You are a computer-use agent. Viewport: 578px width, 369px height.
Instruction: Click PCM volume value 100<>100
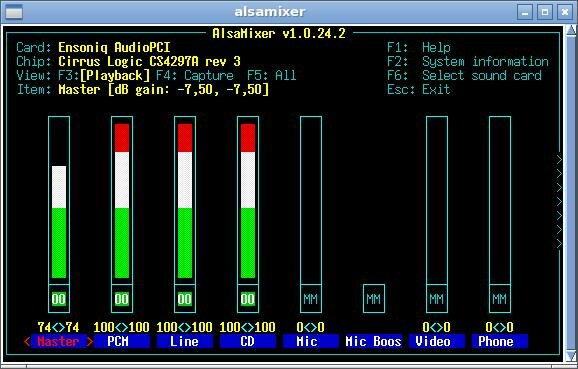pos(122,327)
